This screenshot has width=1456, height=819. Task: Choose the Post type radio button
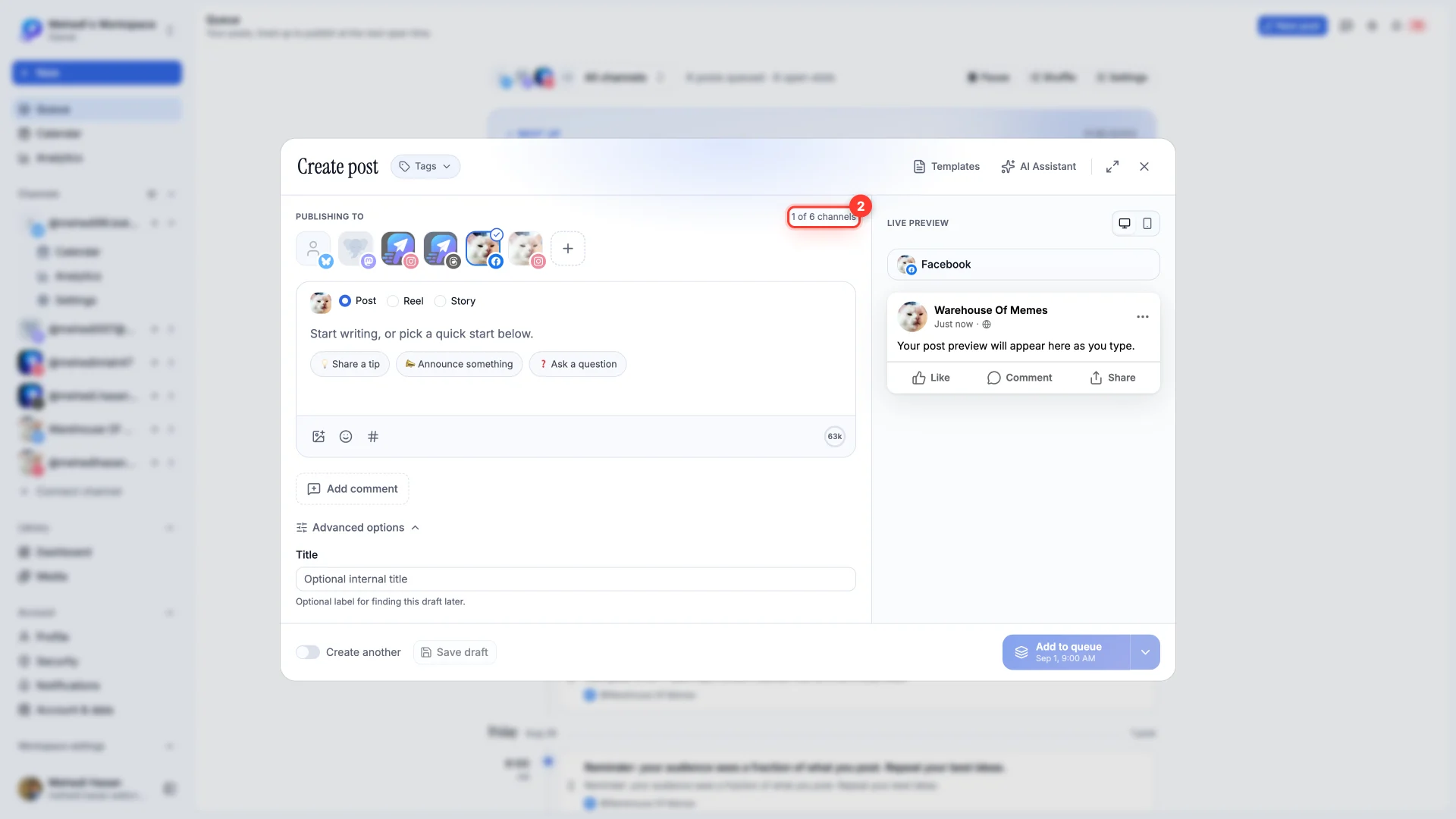click(345, 301)
